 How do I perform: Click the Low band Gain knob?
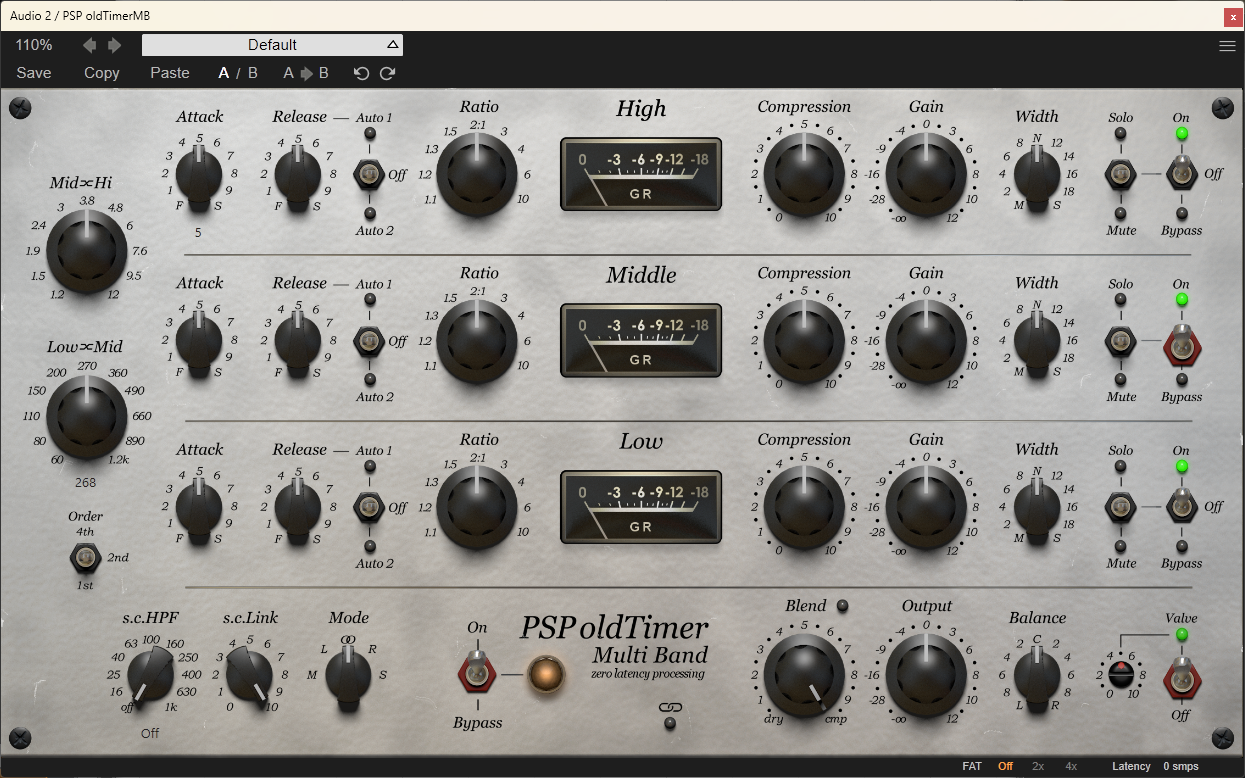(x=926, y=507)
